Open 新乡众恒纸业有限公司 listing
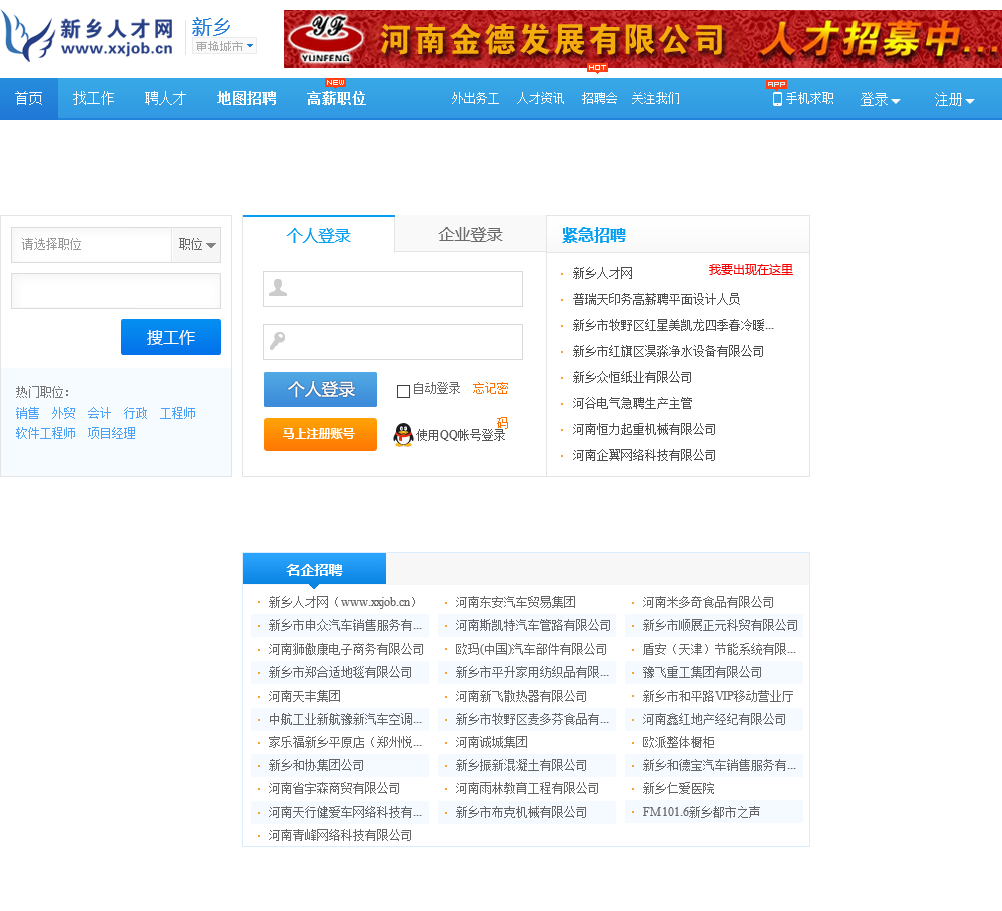Image resolution: width=1002 pixels, height=911 pixels. [632, 378]
